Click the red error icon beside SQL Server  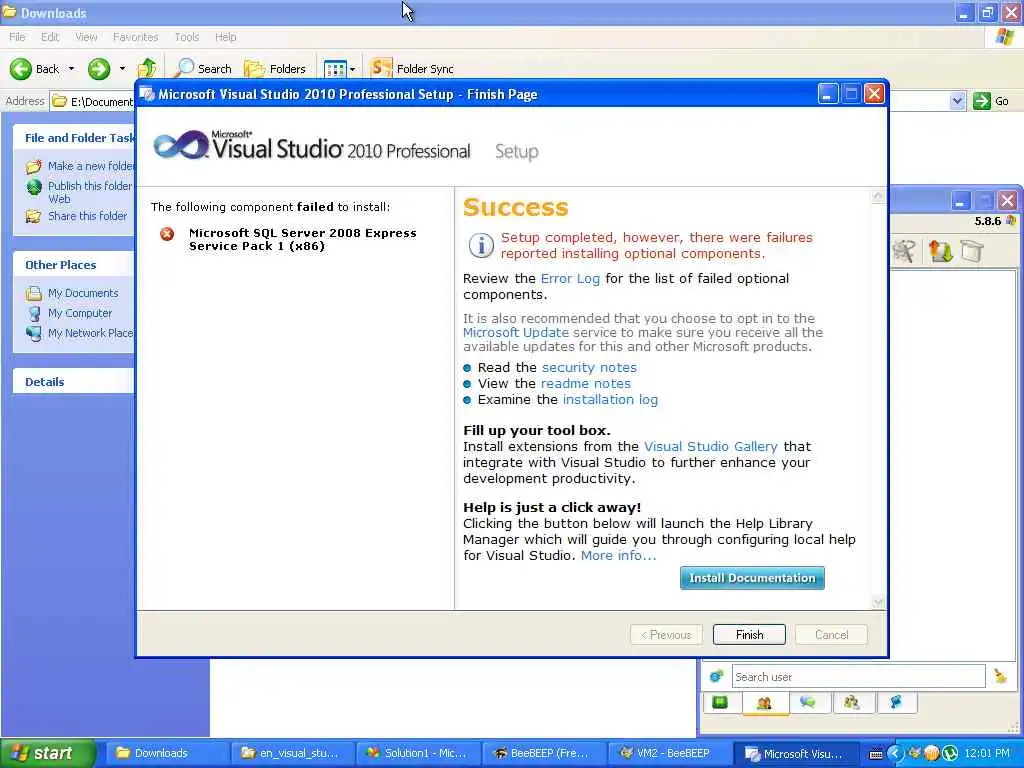tap(167, 234)
